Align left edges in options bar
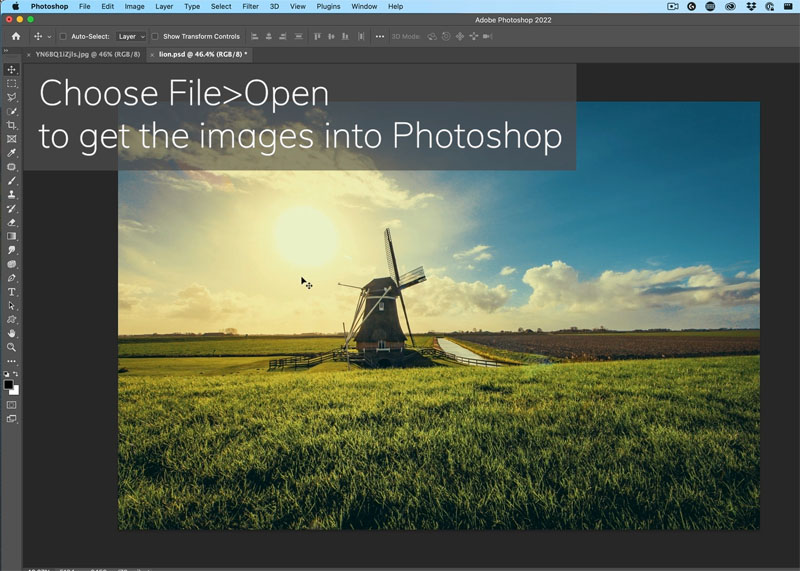 tap(255, 36)
